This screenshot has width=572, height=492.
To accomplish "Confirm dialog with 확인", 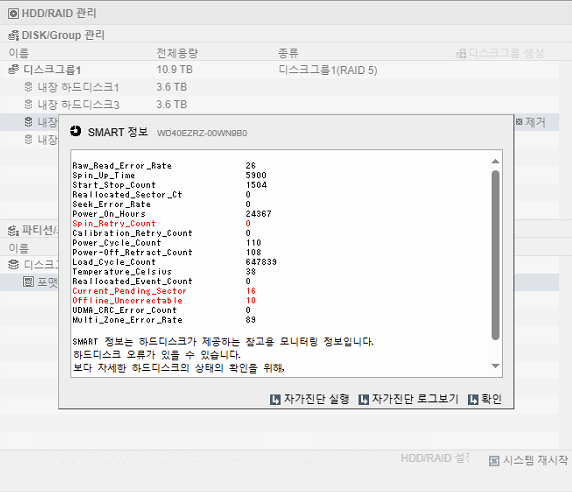I will tap(485, 399).
